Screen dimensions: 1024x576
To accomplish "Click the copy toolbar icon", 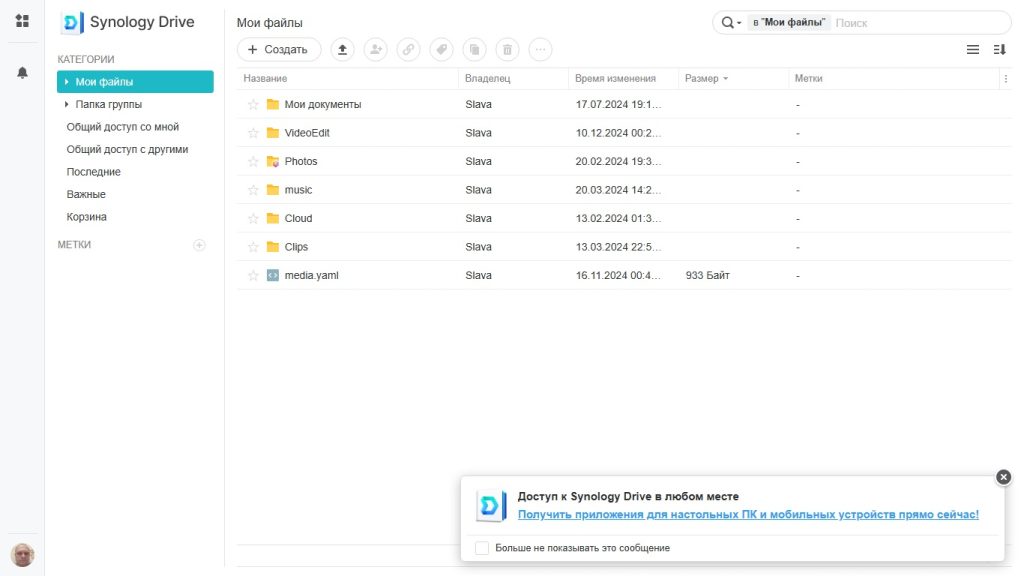I will click(474, 50).
